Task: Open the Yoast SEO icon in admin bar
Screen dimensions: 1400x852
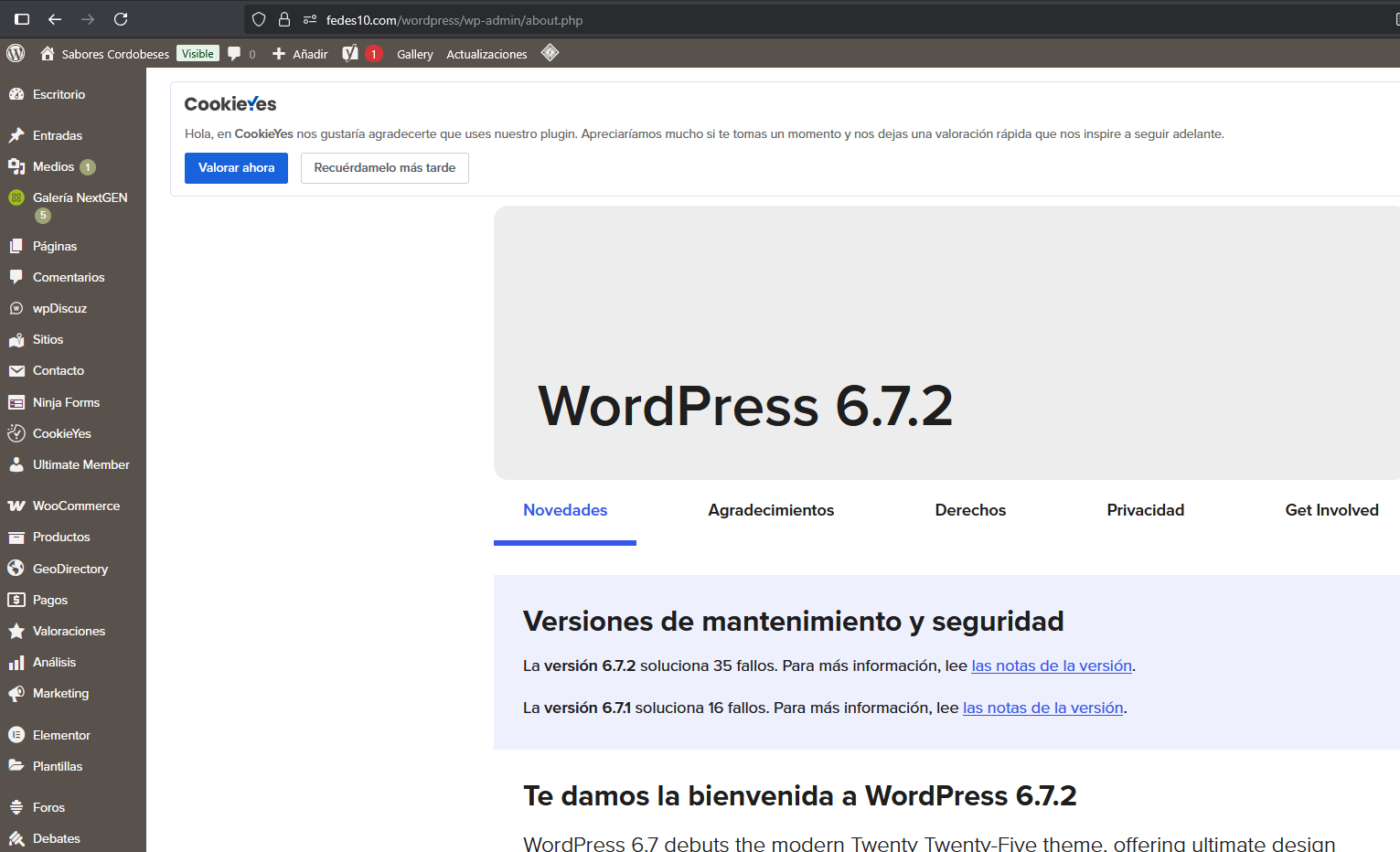Action: 350,53
